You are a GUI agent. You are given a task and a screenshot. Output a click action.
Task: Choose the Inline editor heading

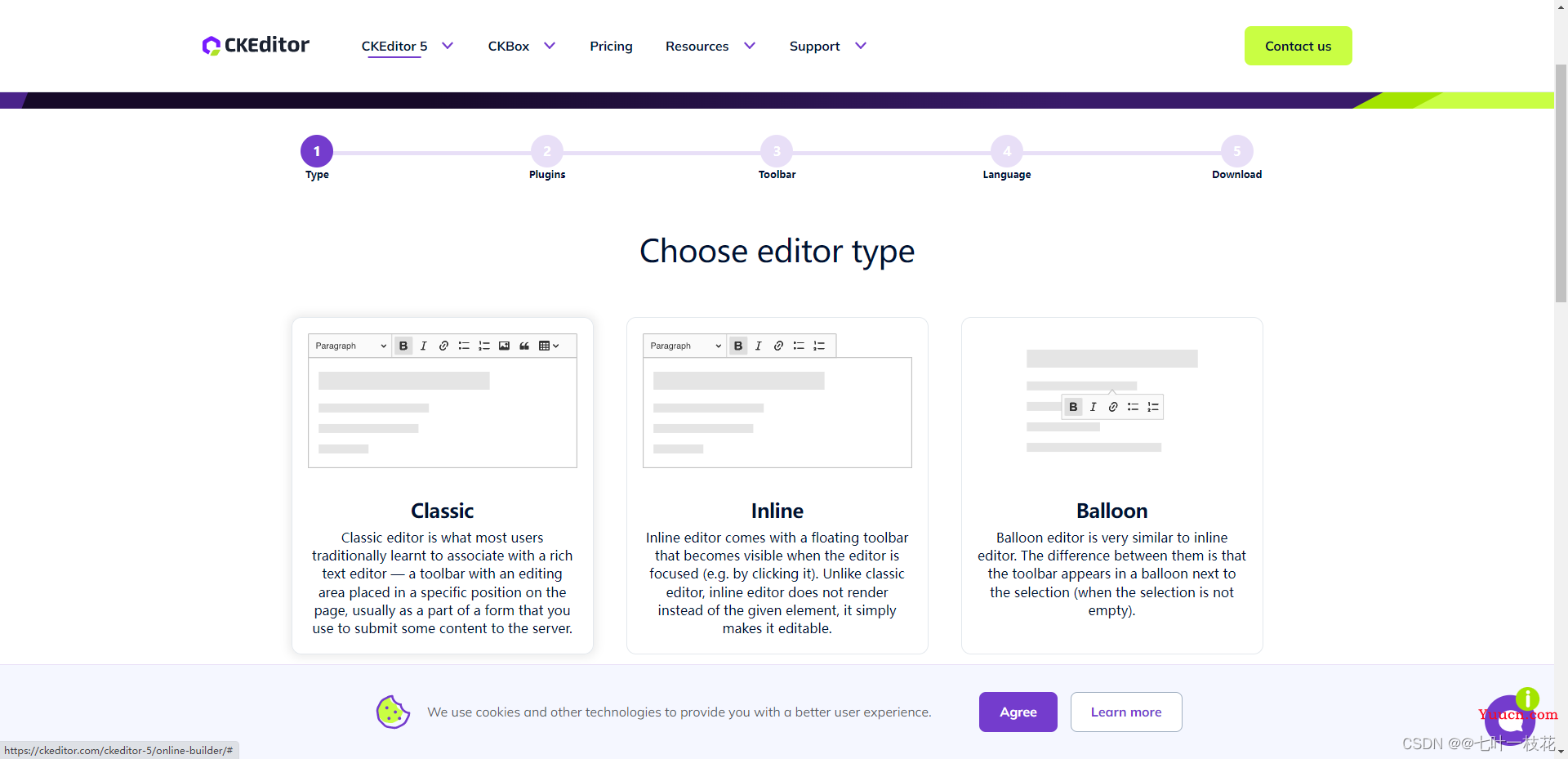[777, 511]
